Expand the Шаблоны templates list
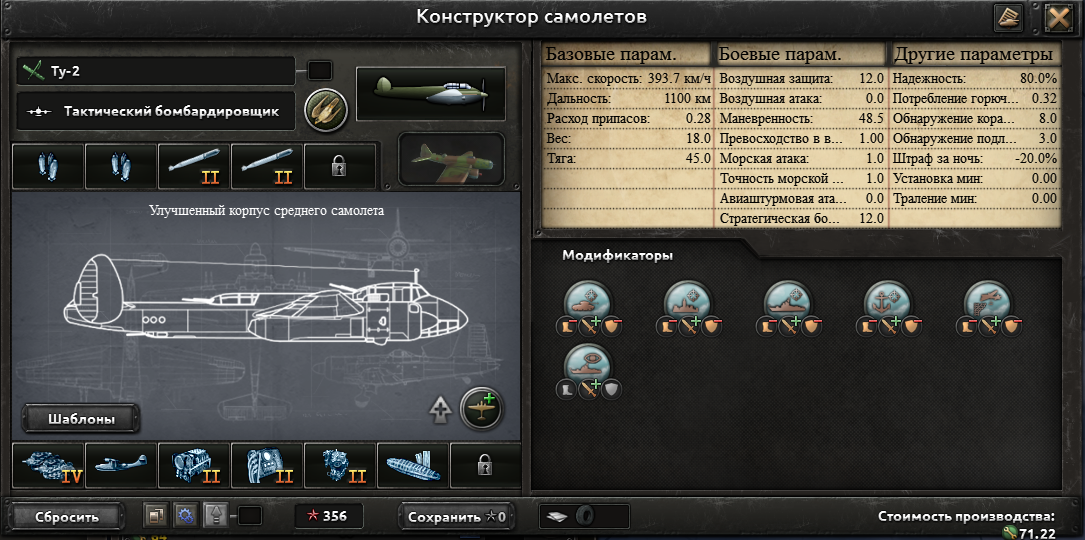Image resolution: width=1085 pixels, height=540 pixels. (x=81, y=419)
